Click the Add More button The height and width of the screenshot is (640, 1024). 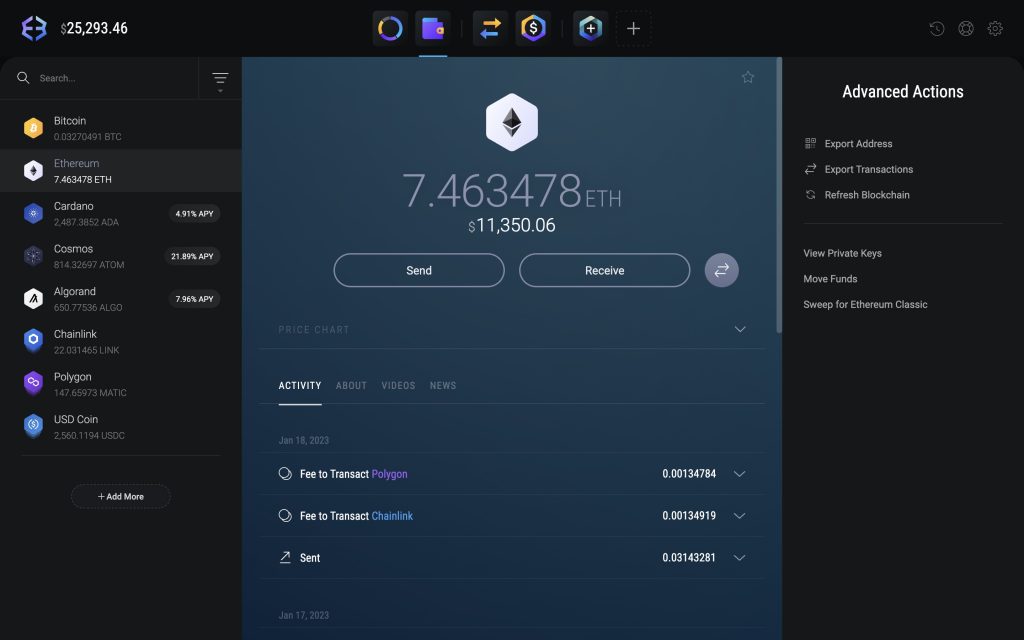pos(121,496)
